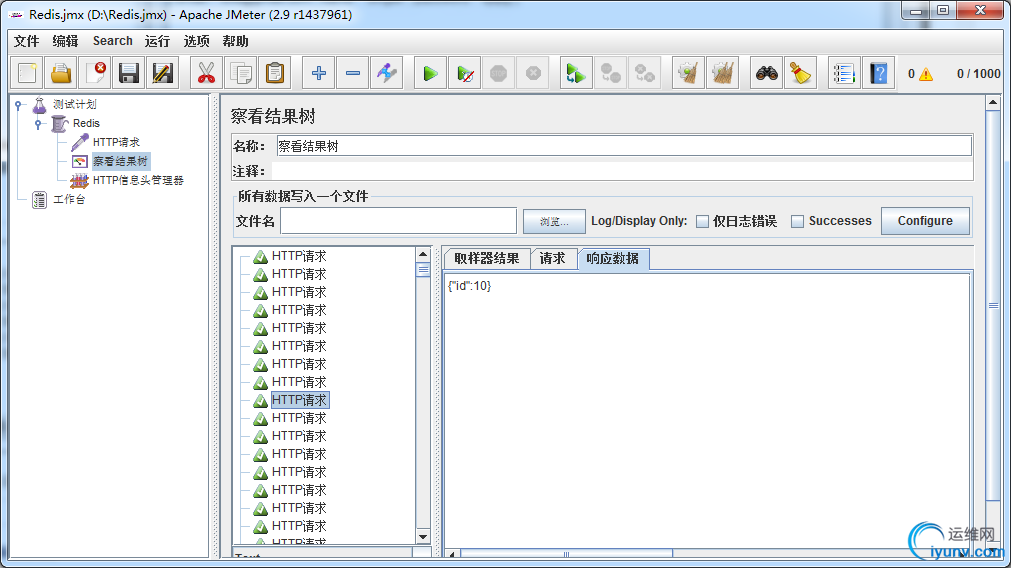This screenshot has height=568, width=1011.
Task: Select HTTP请求 sampler in left tree
Action: click(116, 142)
